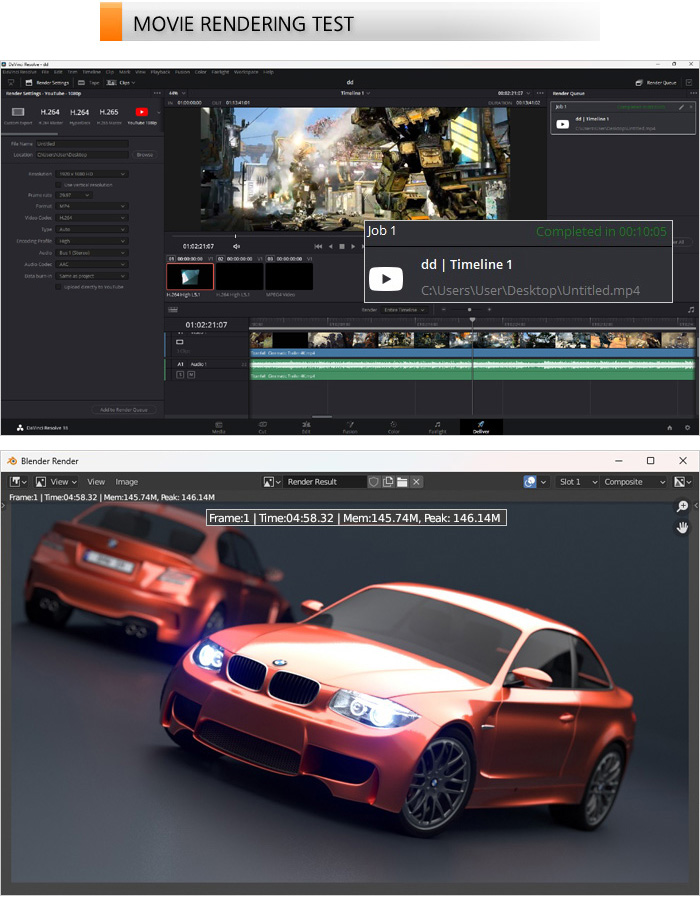
Task: Solo the Audio 1 track
Action: tap(180, 374)
